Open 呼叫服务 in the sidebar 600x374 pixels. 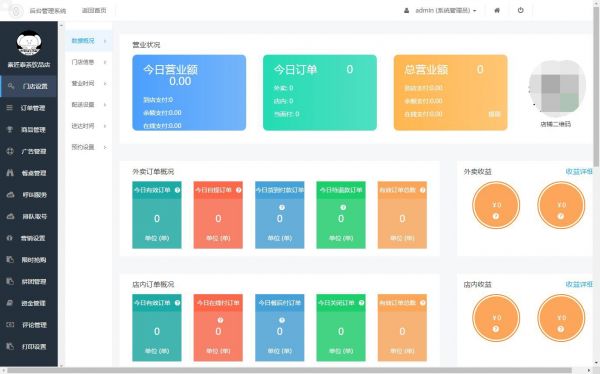tap(29, 195)
